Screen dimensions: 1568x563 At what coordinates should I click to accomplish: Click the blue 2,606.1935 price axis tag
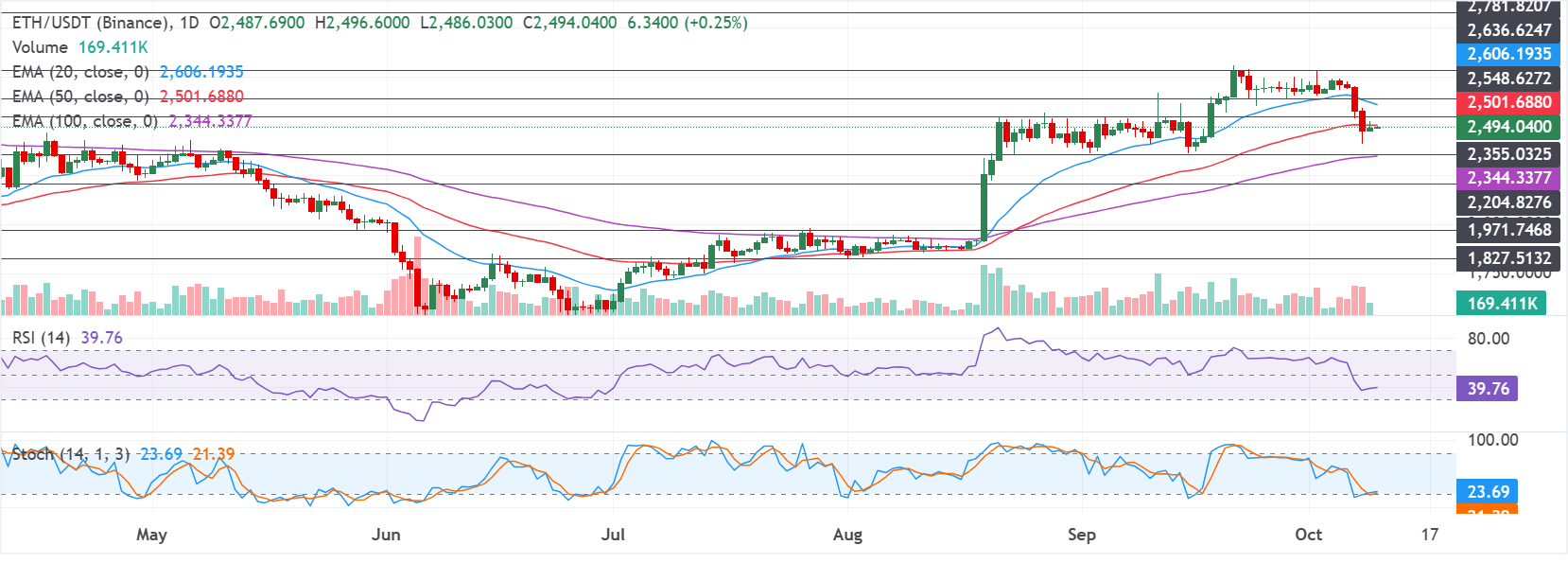1507,54
